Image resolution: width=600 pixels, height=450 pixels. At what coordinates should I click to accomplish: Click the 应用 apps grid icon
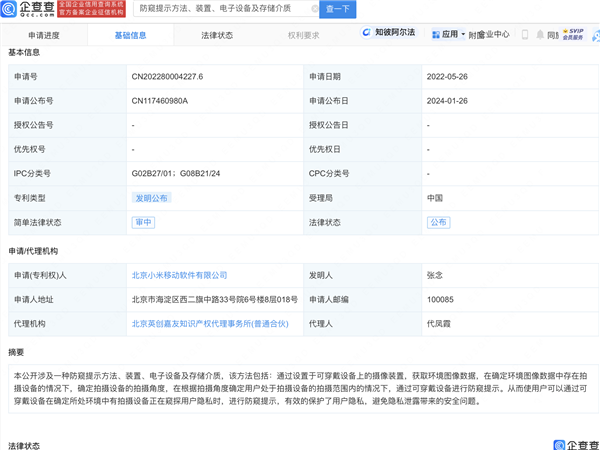tap(434, 34)
